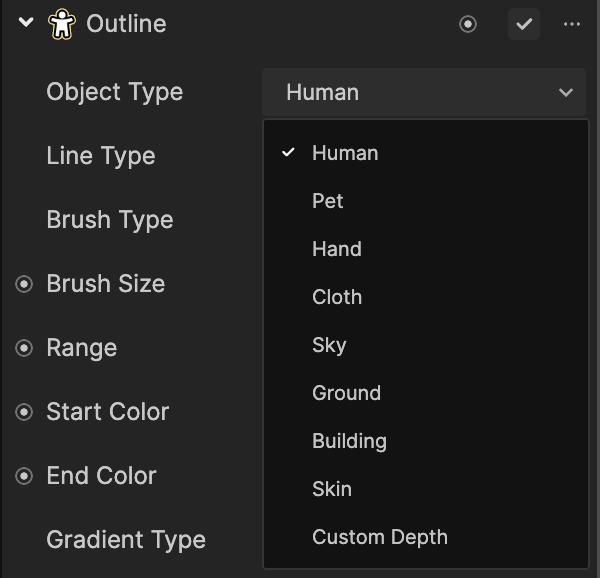This screenshot has height=578, width=600.
Task: Choose Pet in the object type list
Action: [x=426, y=201]
